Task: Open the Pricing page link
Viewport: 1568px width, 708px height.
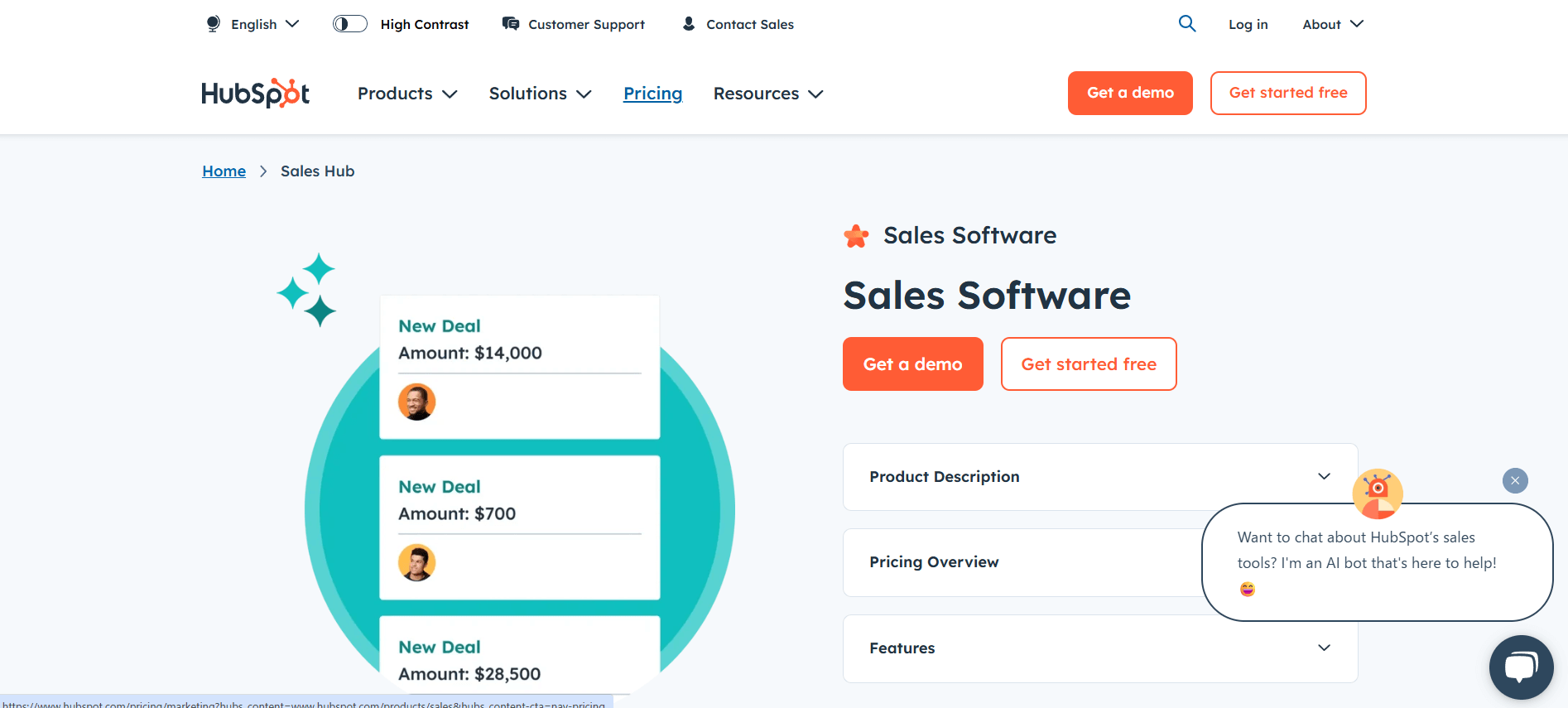Action: [652, 94]
